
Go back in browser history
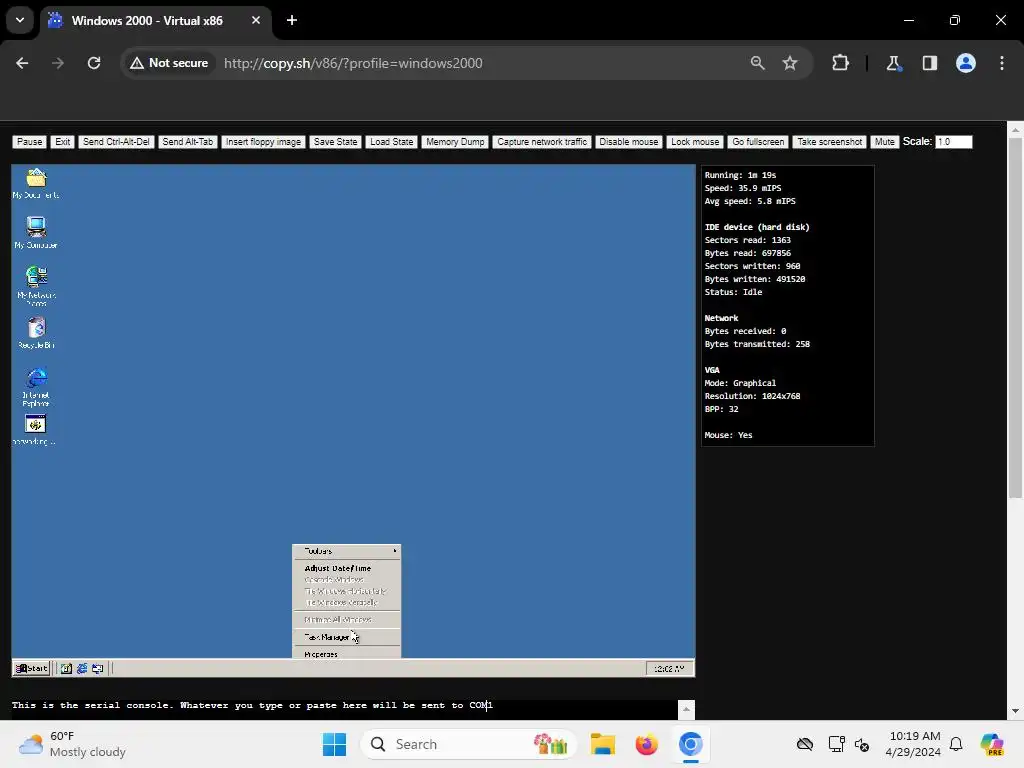(x=22, y=63)
